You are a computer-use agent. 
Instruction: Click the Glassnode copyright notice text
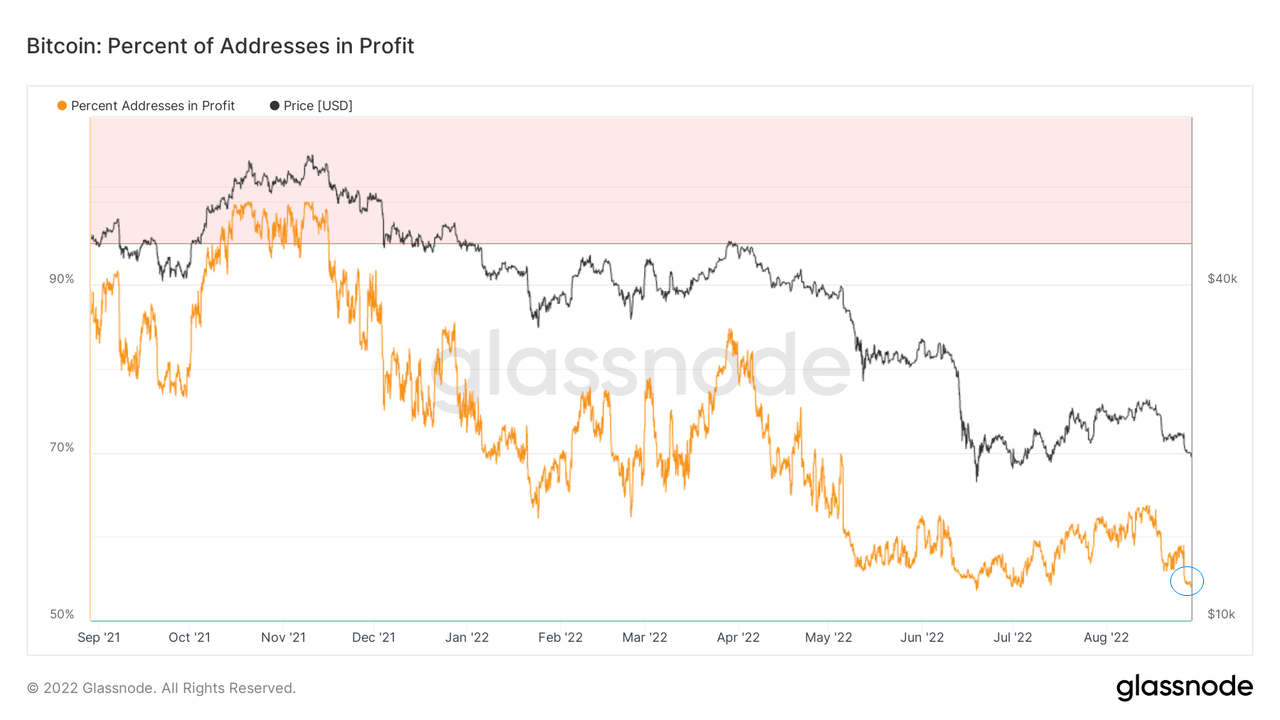click(x=161, y=688)
